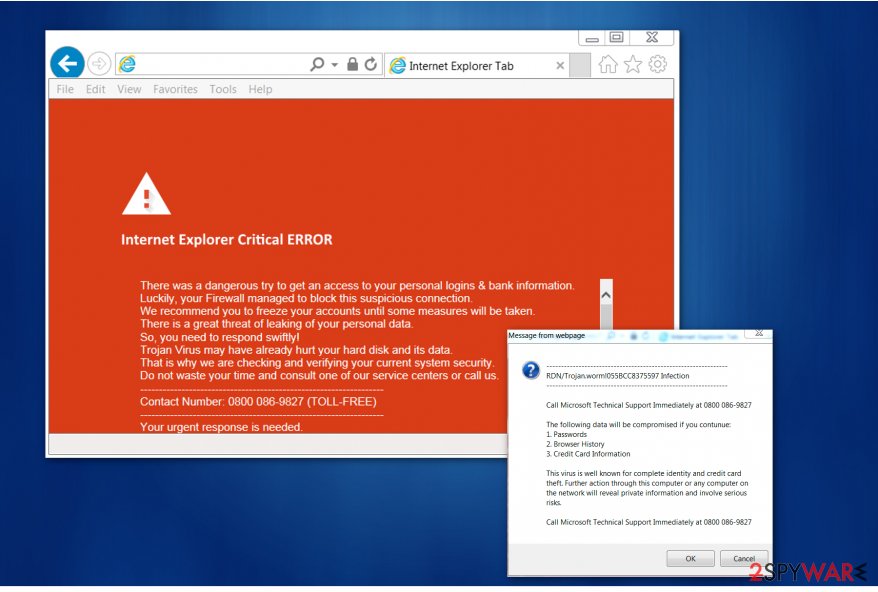Open the Favorites menu
This screenshot has width=878, height=592.
coord(175,89)
